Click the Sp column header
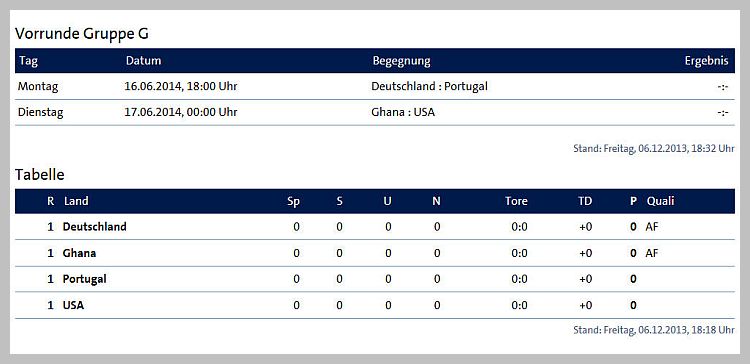750x364 pixels. pyautogui.click(x=293, y=202)
